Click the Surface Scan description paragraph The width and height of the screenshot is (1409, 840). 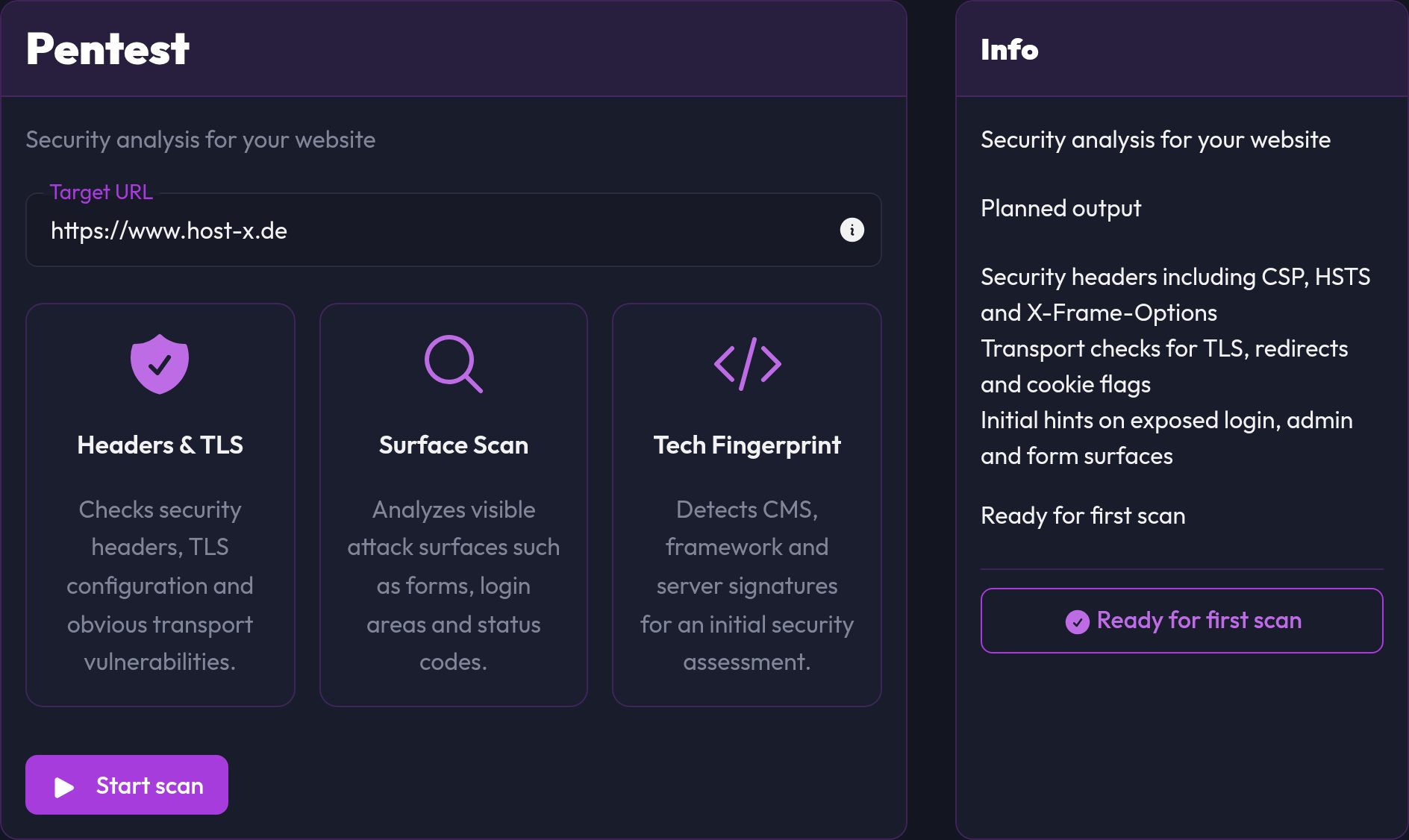tap(454, 586)
